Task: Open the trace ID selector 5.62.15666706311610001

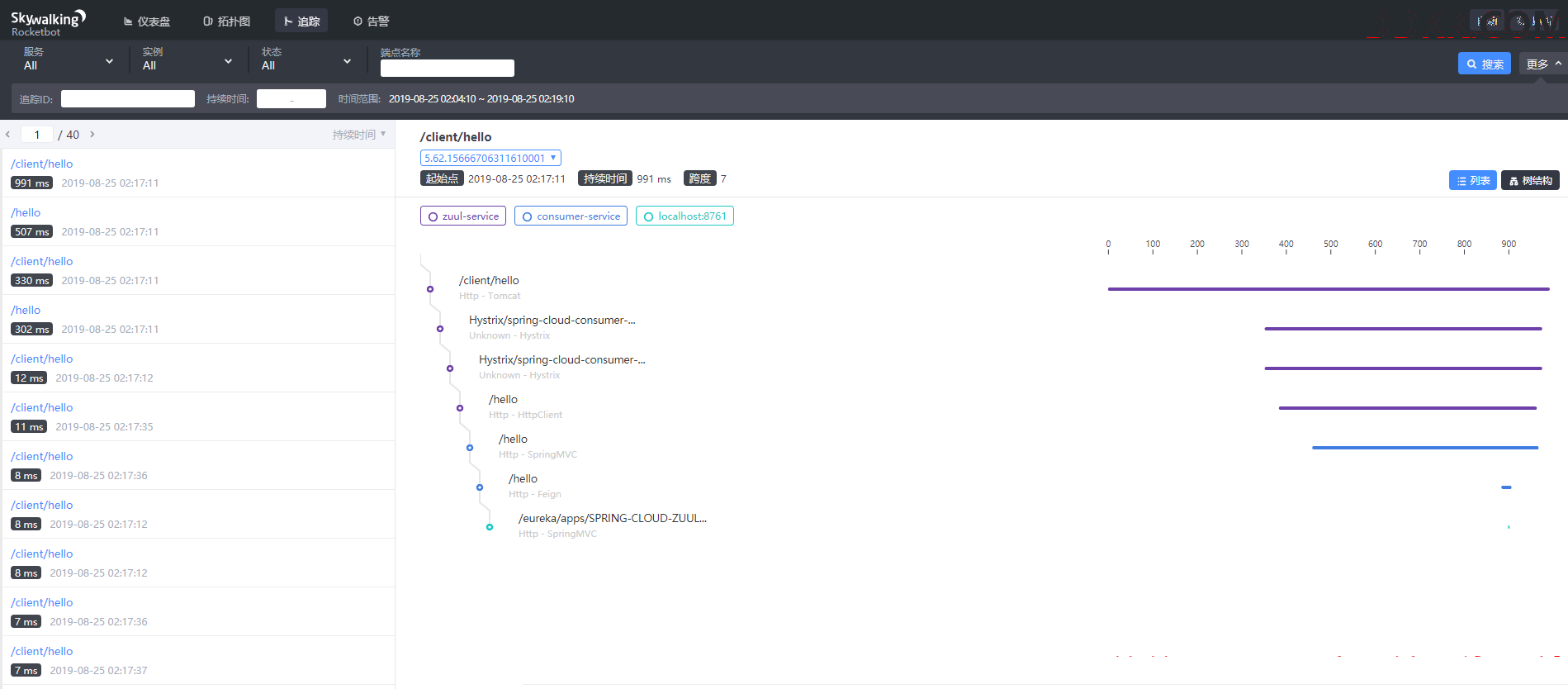Action: tap(490, 158)
